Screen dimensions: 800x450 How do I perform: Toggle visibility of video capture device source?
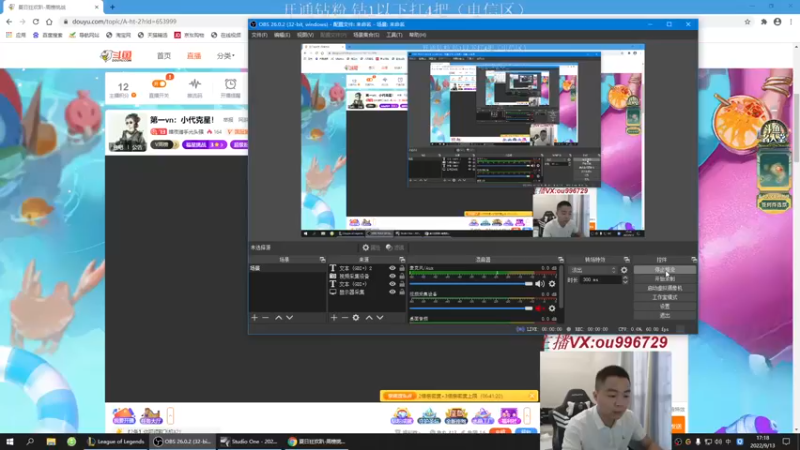coord(392,276)
